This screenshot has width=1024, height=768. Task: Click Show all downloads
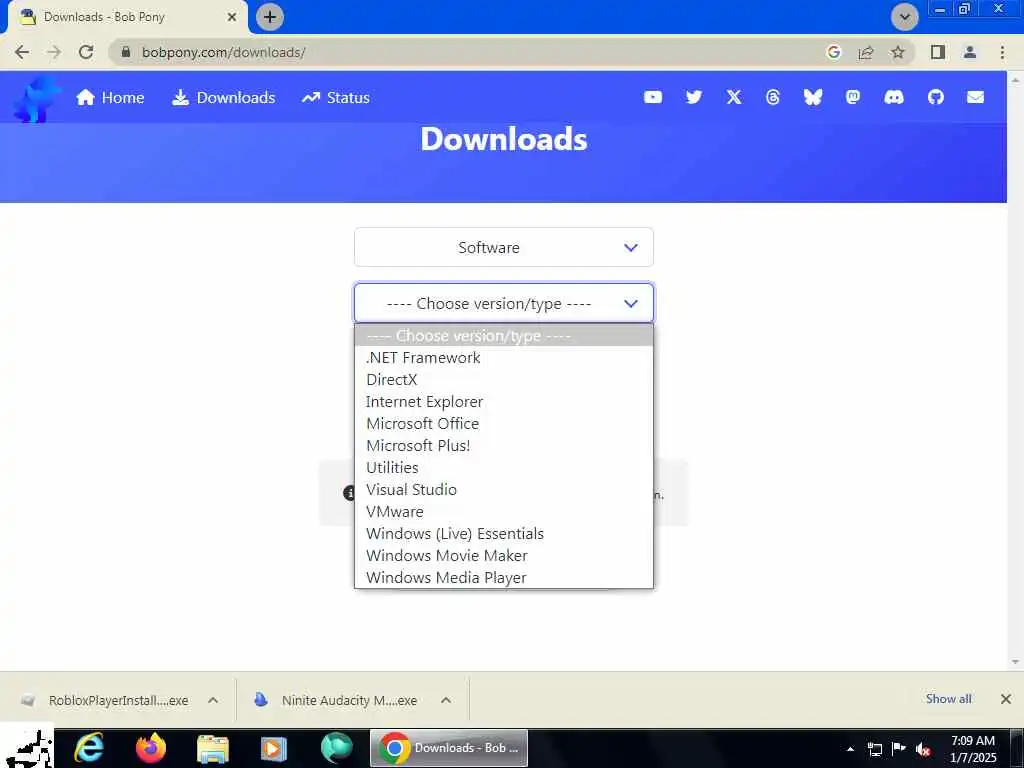click(x=948, y=699)
